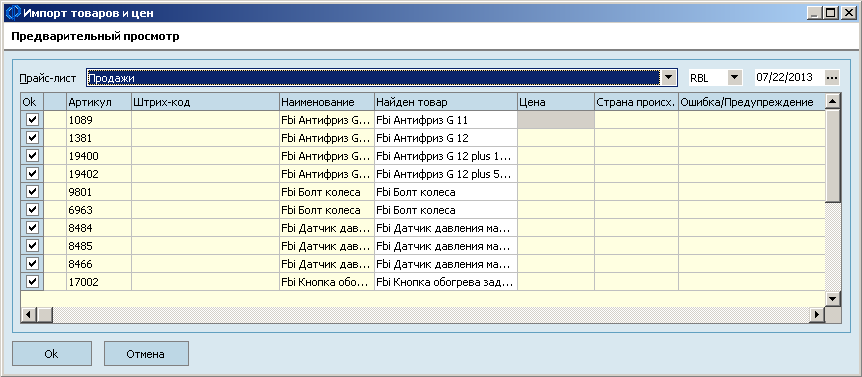Click found product 'Fbi Антифриз G 12'
This screenshot has height=377, width=862.
click(x=446, y=138)
